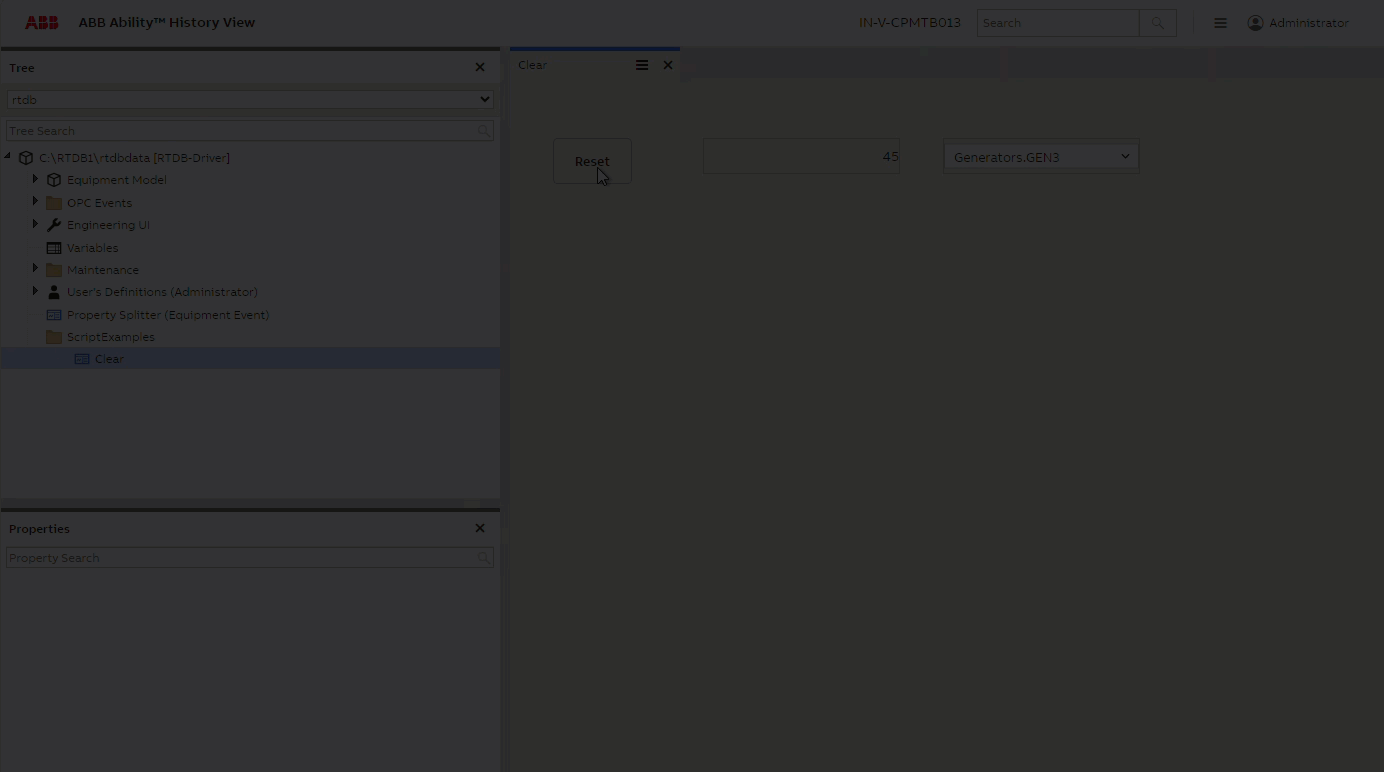Click the Engineering UI wrench icon
This screenshot has width=1384, height=772.
click(54, 225)
